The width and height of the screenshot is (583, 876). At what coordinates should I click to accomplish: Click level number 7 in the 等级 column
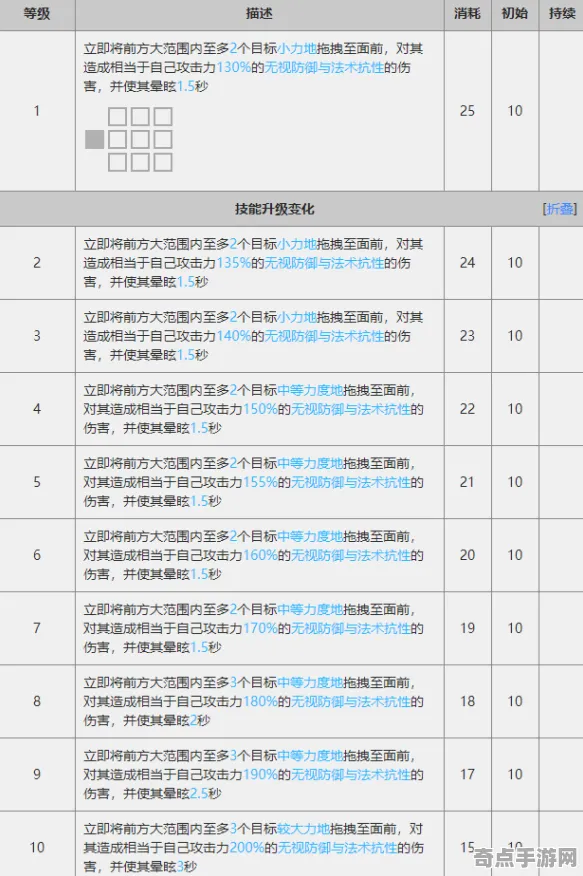pos(37,629)
